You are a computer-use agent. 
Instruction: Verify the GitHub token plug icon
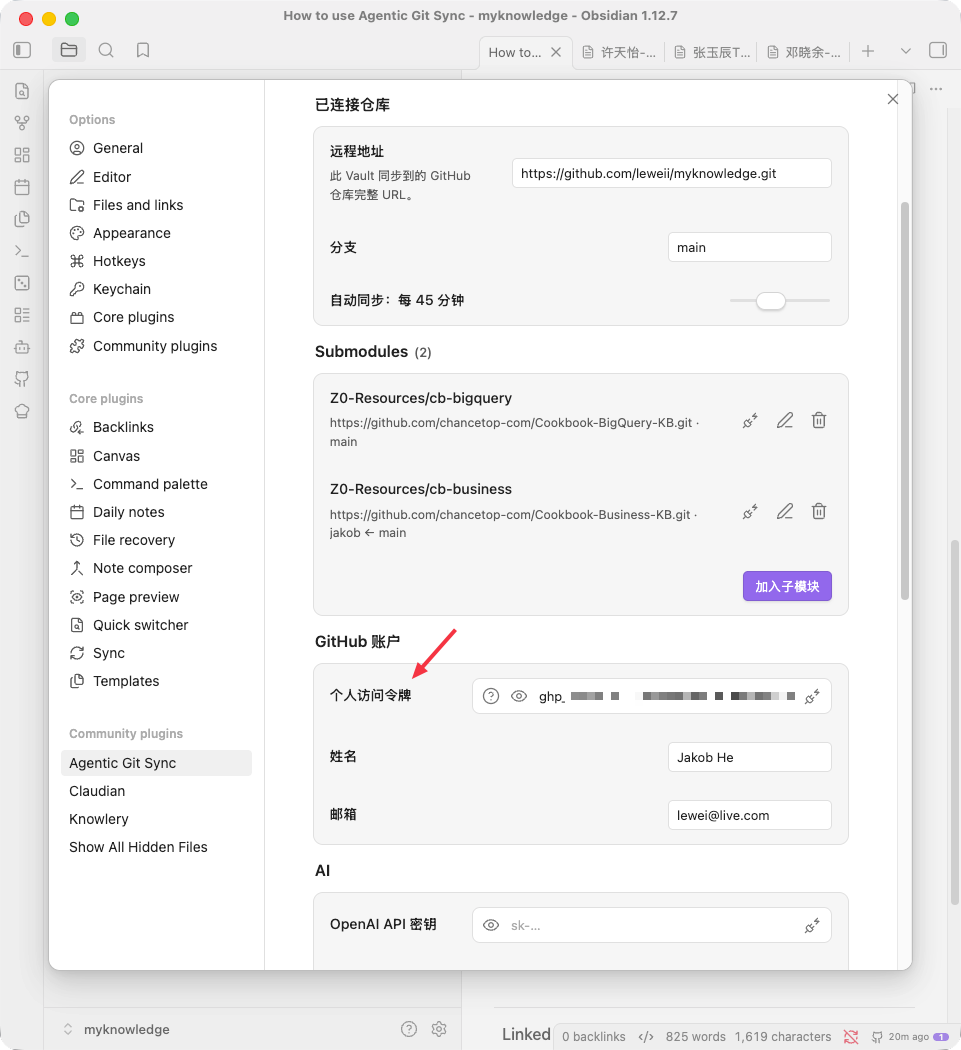pyautogui.click(x=812, y=696)
